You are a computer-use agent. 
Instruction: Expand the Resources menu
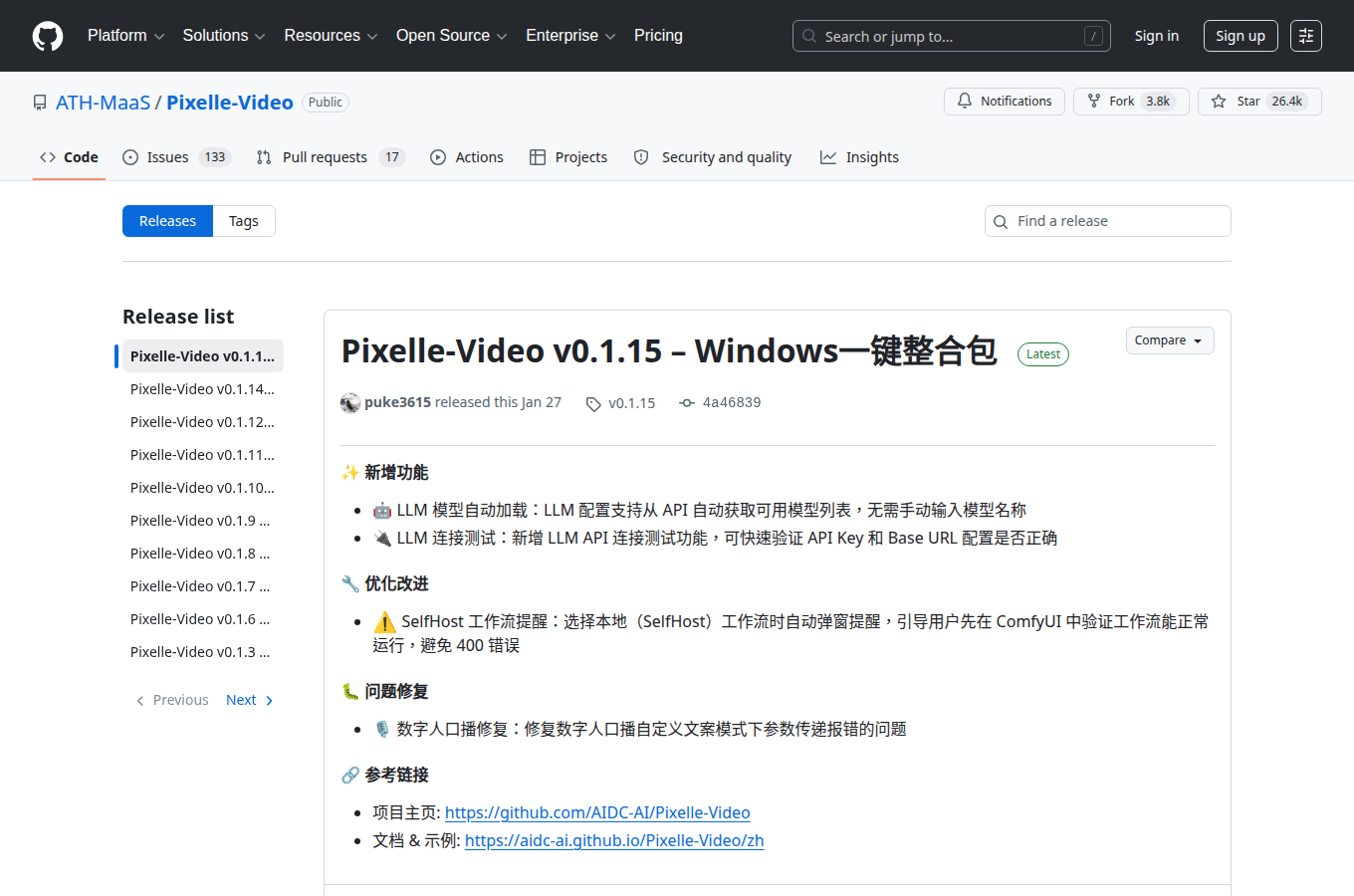click(x=331, y=36)
